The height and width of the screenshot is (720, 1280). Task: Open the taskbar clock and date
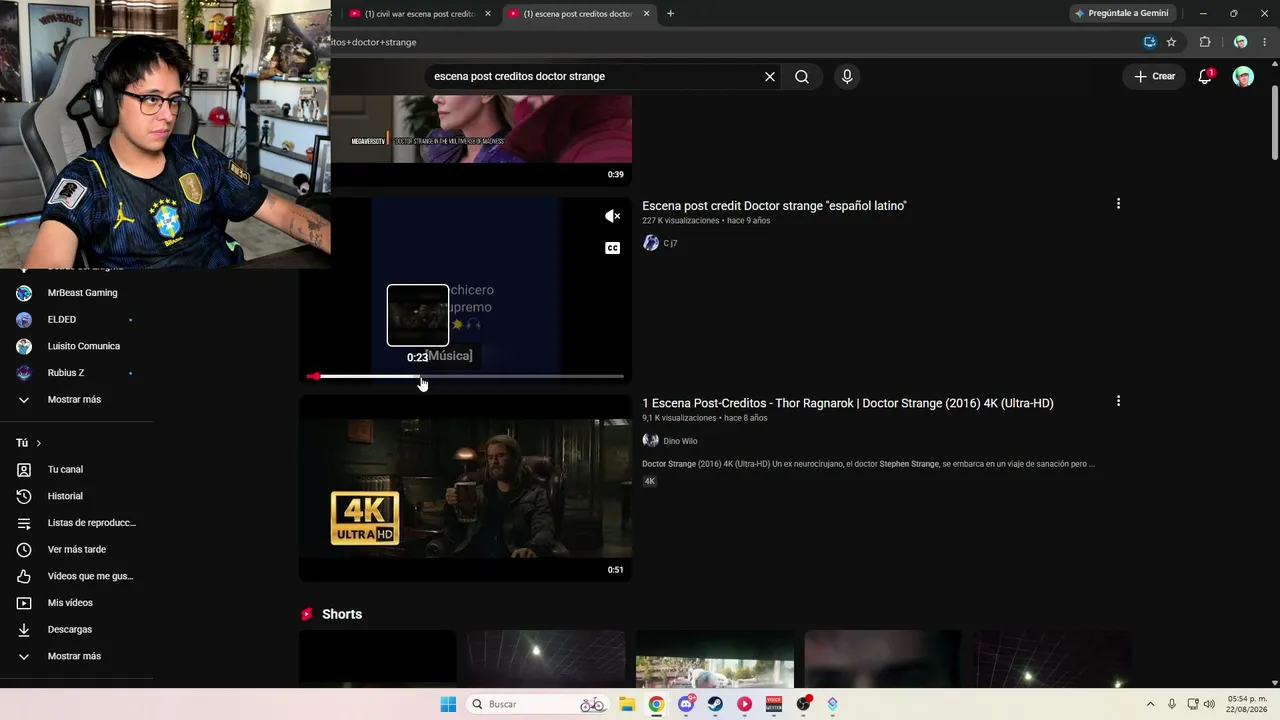(1247, 704)
